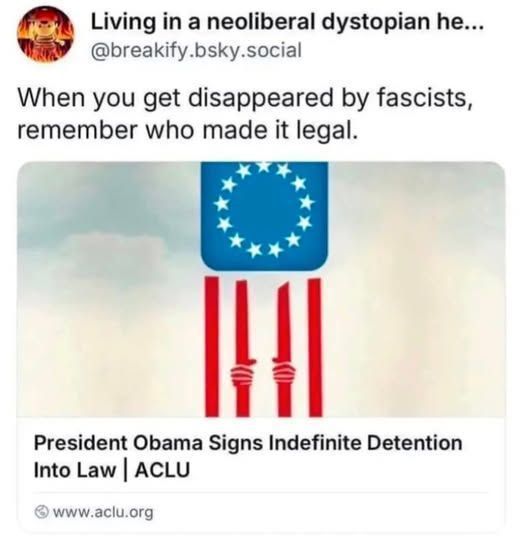Click the globe icon beside www.aclu.org
526x537 pixels.
pyautogui.click(x=41, y=512)
